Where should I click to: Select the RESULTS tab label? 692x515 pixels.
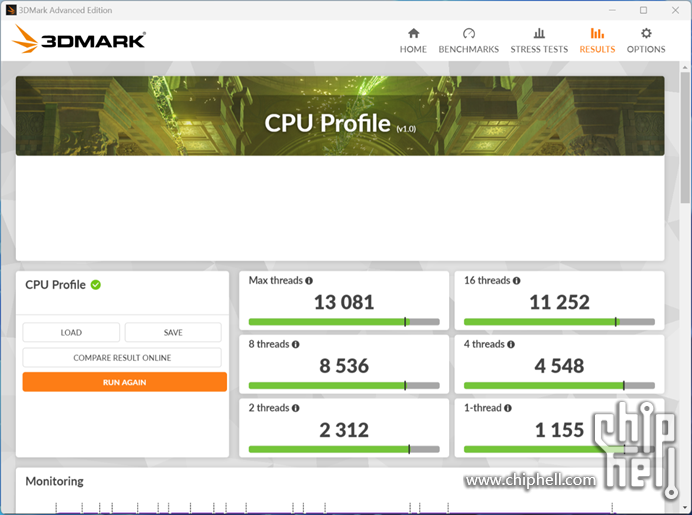597,49
